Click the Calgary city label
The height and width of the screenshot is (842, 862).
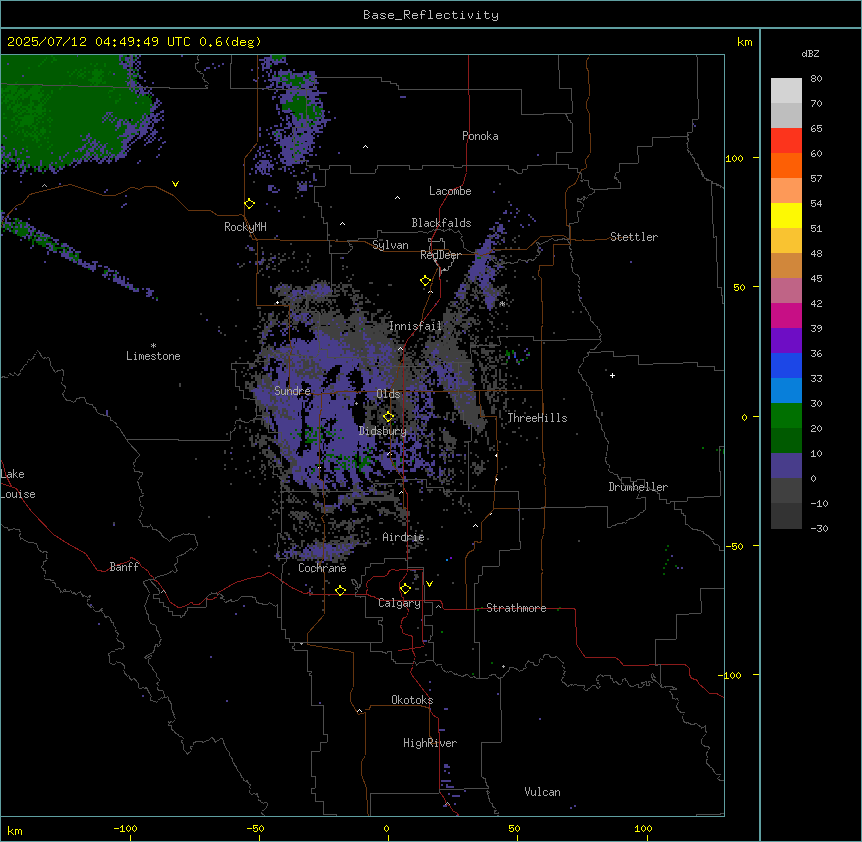coord(399,603)
